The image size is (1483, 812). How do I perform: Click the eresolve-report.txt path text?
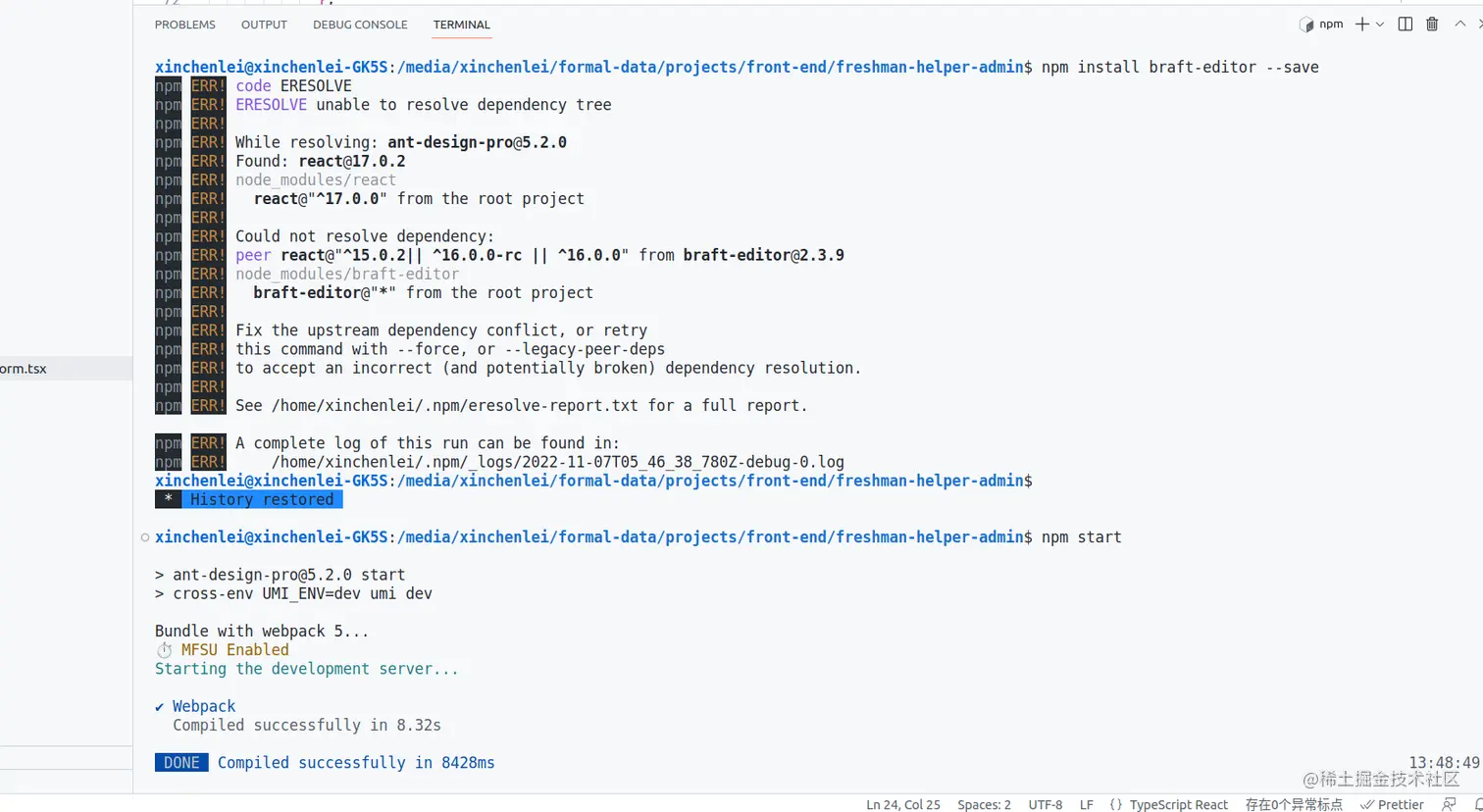(454, 405)
